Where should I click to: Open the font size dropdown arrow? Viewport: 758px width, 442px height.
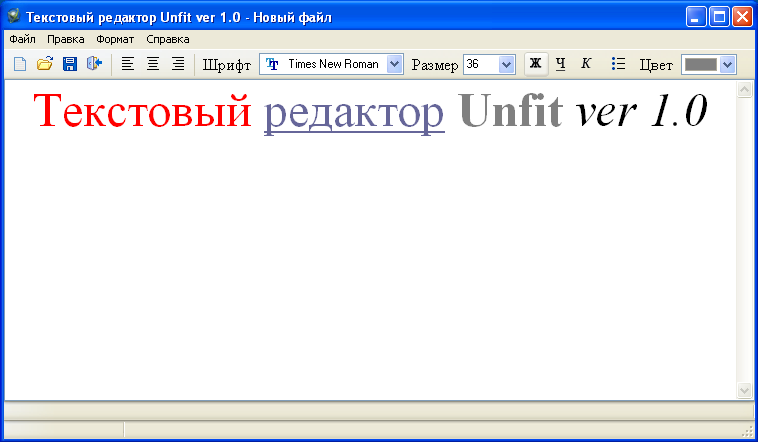(506, 64)
